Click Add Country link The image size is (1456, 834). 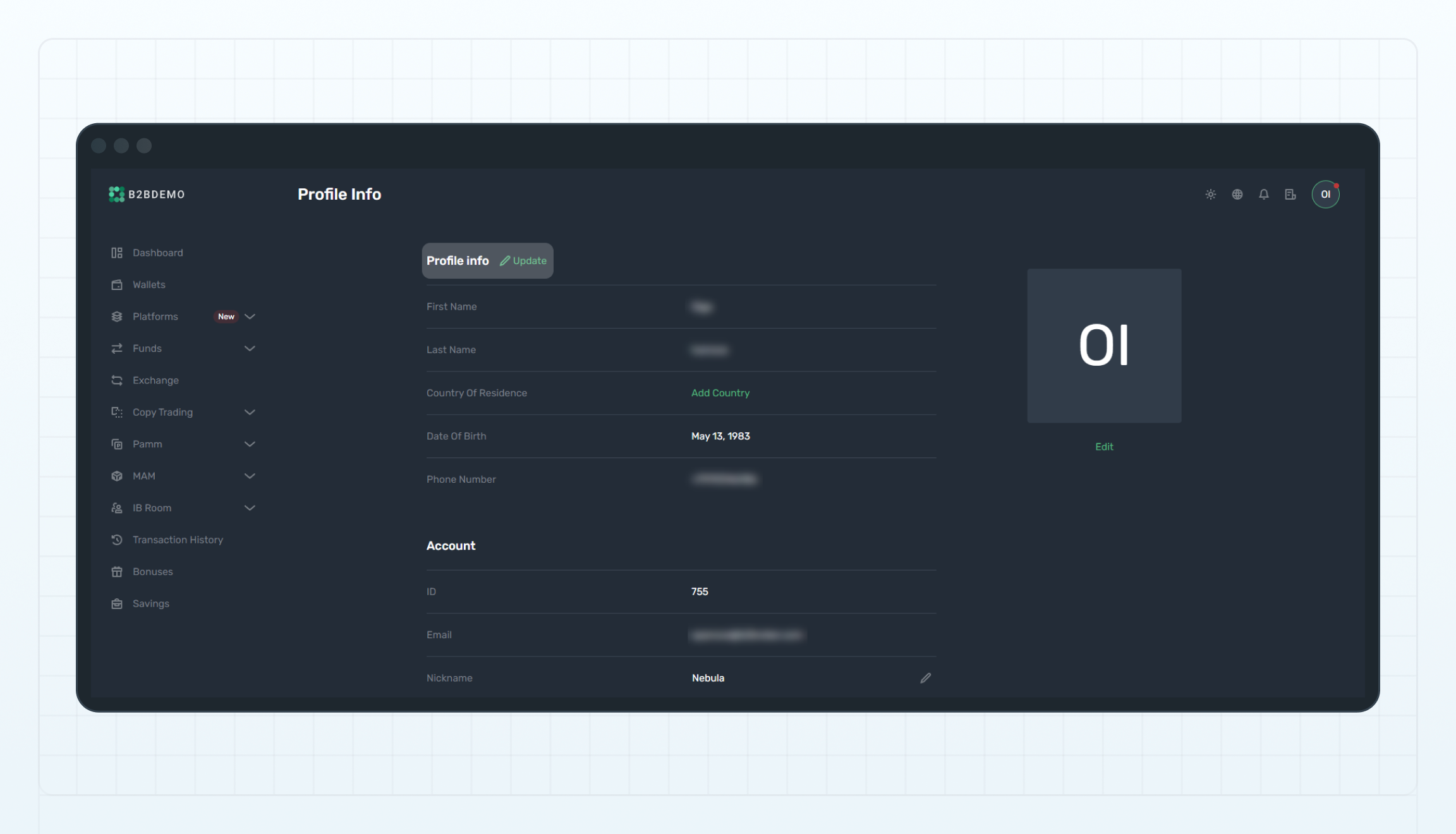[x=720, y=392]
